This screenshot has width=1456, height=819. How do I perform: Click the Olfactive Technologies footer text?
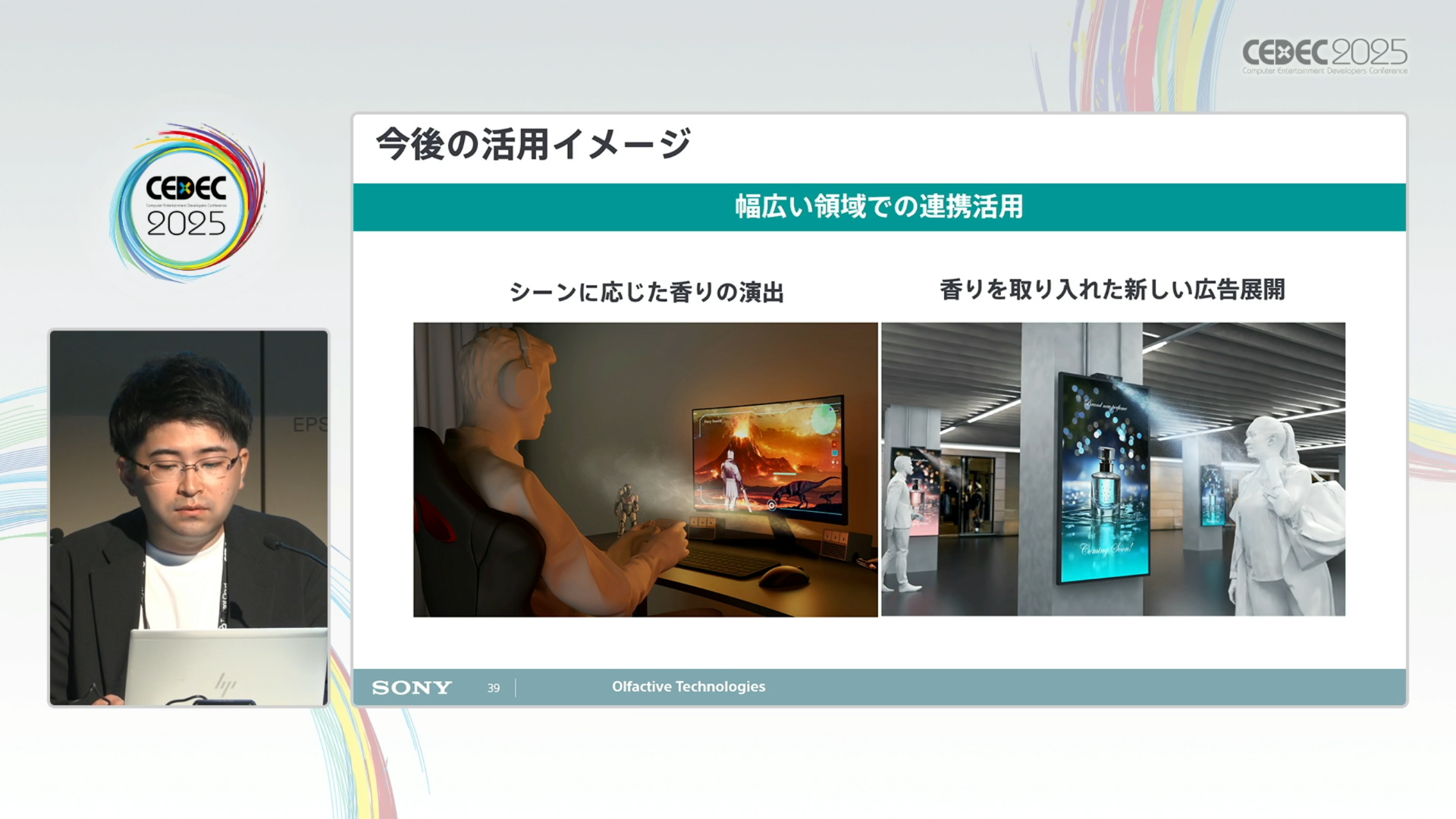688,686
